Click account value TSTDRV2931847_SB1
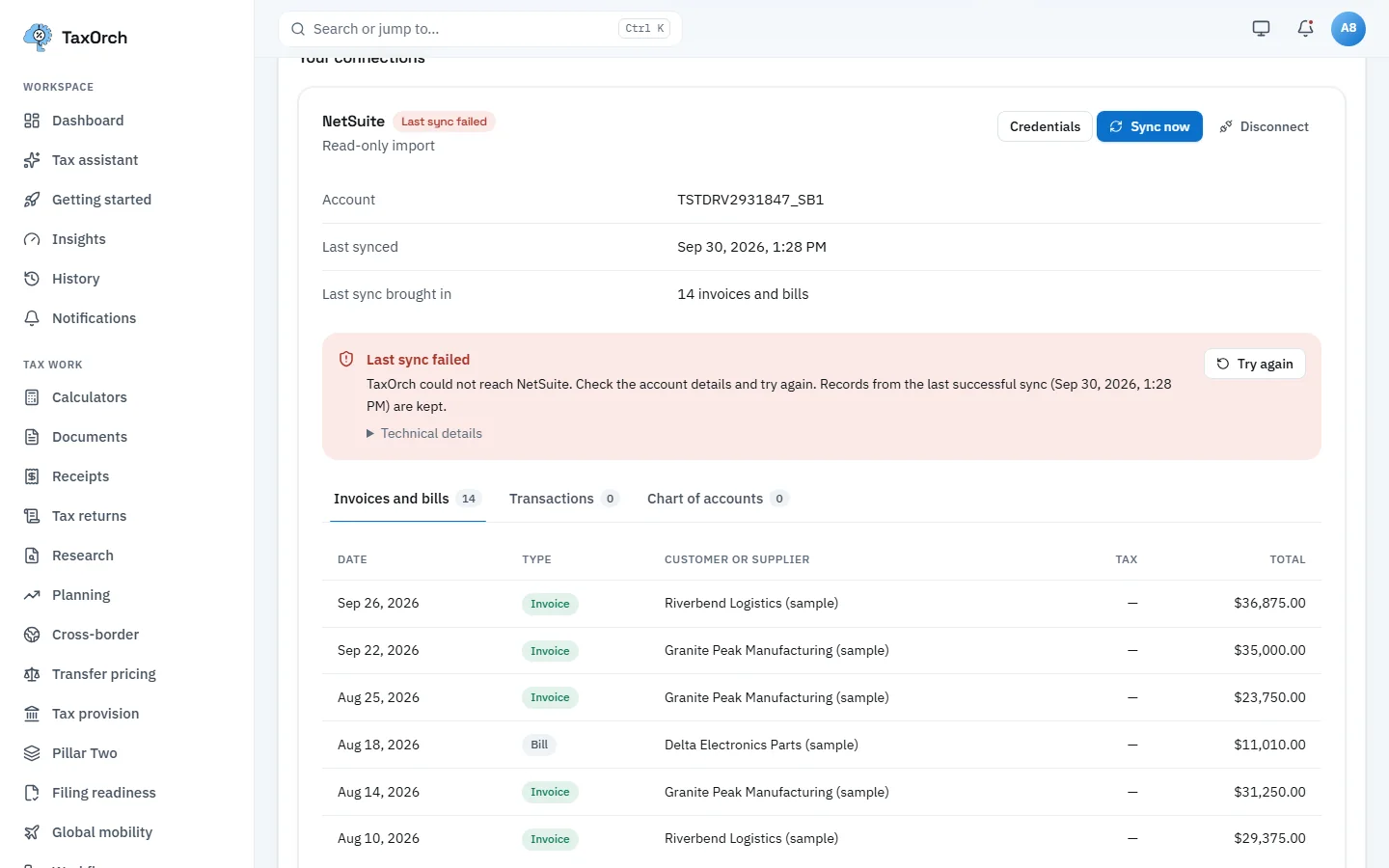1389x868 pixels. tap(750, 200)
